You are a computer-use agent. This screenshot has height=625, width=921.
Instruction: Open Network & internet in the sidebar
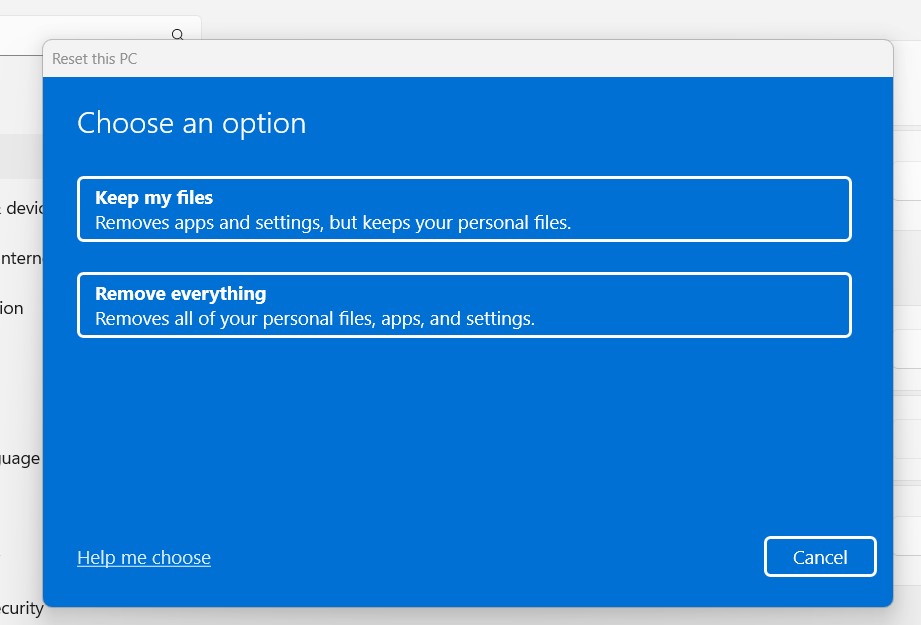click(20, 258)
